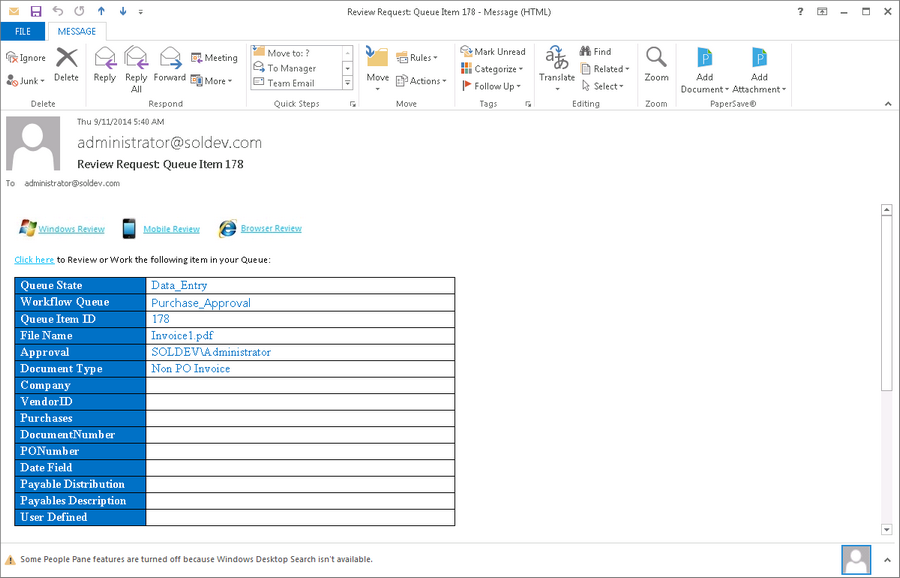
Task: Click the Zoom magnifier button
Action: (x=656, y=65)
